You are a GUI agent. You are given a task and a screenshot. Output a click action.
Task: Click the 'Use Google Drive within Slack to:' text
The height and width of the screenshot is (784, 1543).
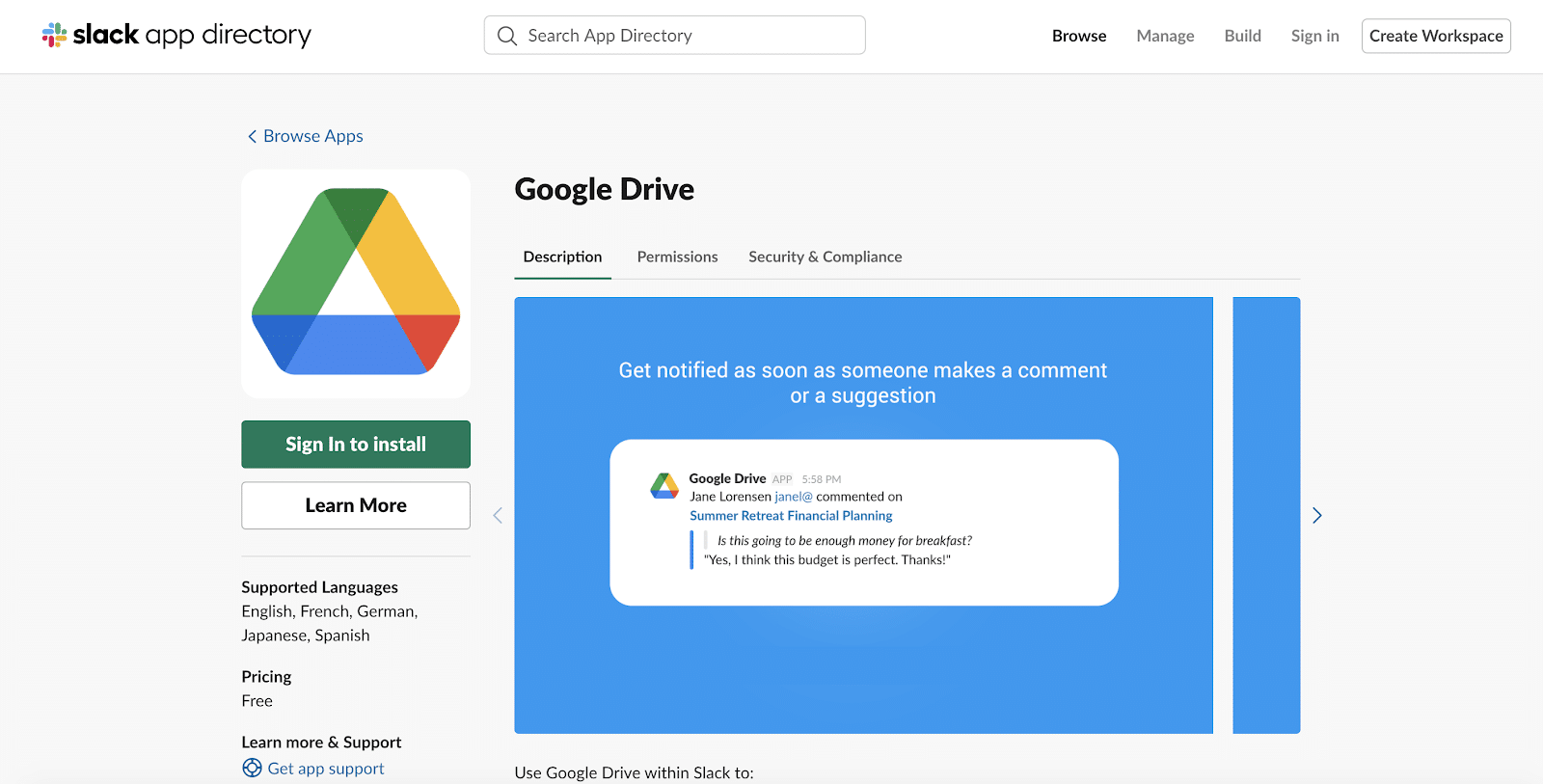pyautogui.click(x=634, y=772)
